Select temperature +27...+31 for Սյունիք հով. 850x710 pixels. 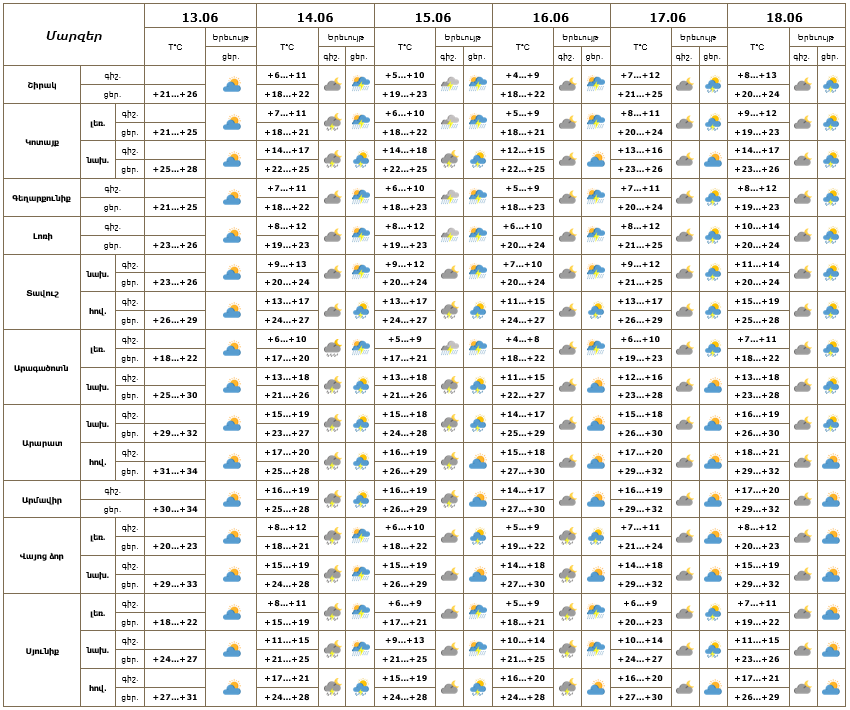click(175, 697)
